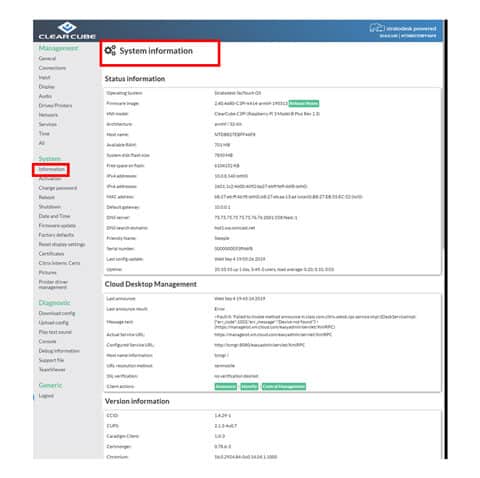This screenshot has height=478, width=480.
Task: Click the Chromium version value
Action: (x=246, y=457)
